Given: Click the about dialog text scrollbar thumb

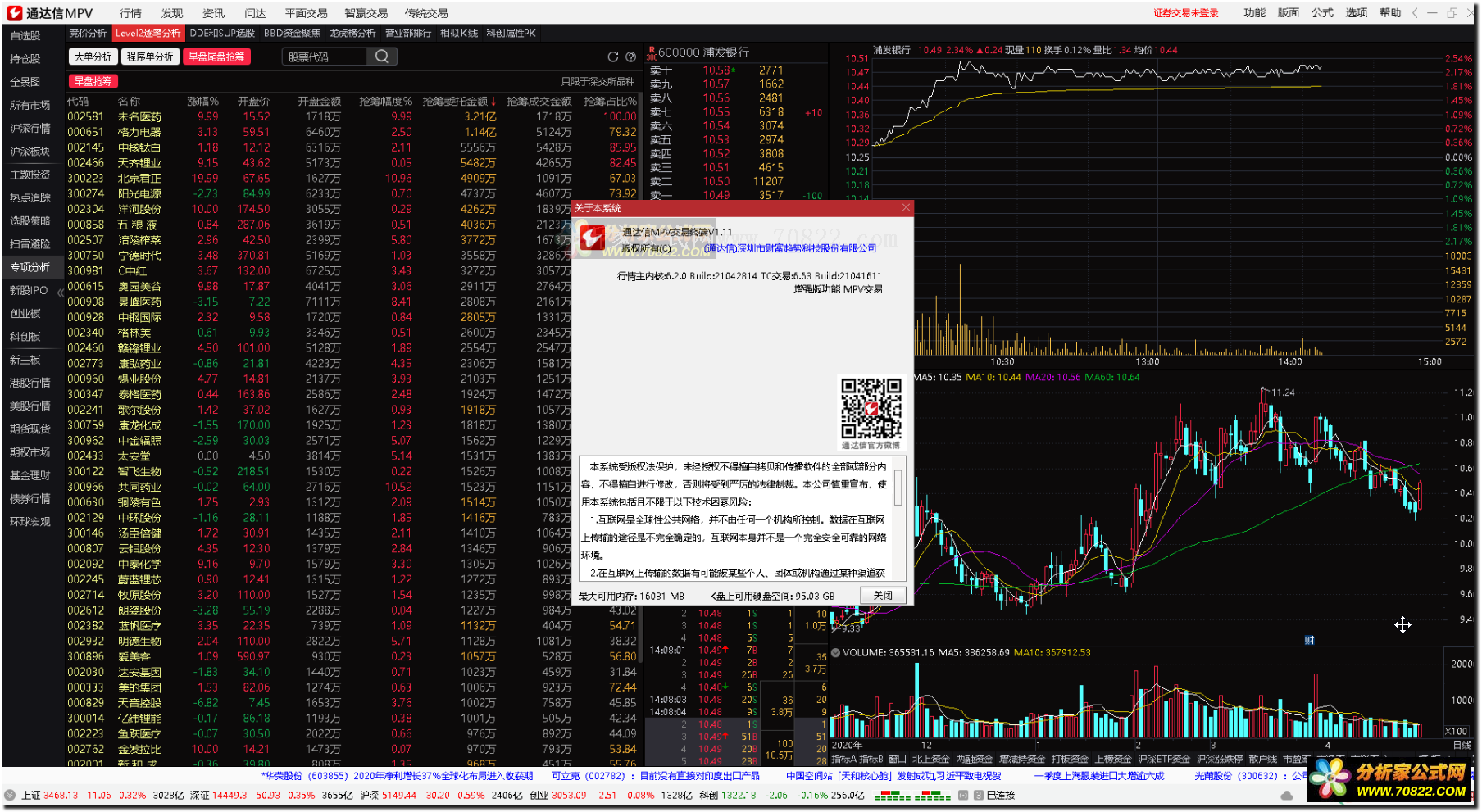Looking at the screenshot, I should pyautogui.click(x=898, y=487).
